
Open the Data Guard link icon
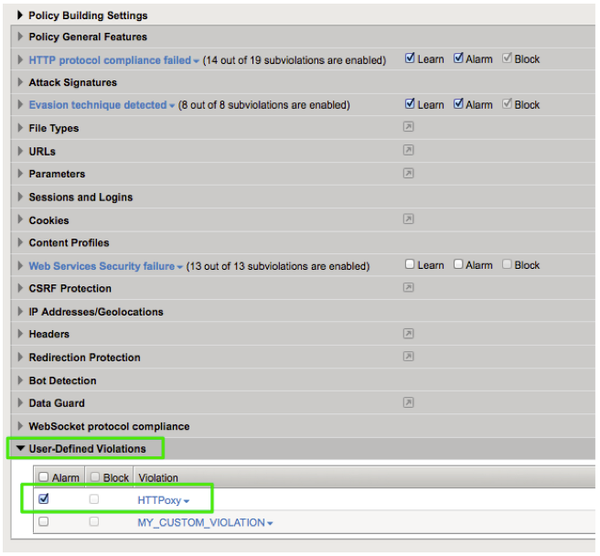408,403
